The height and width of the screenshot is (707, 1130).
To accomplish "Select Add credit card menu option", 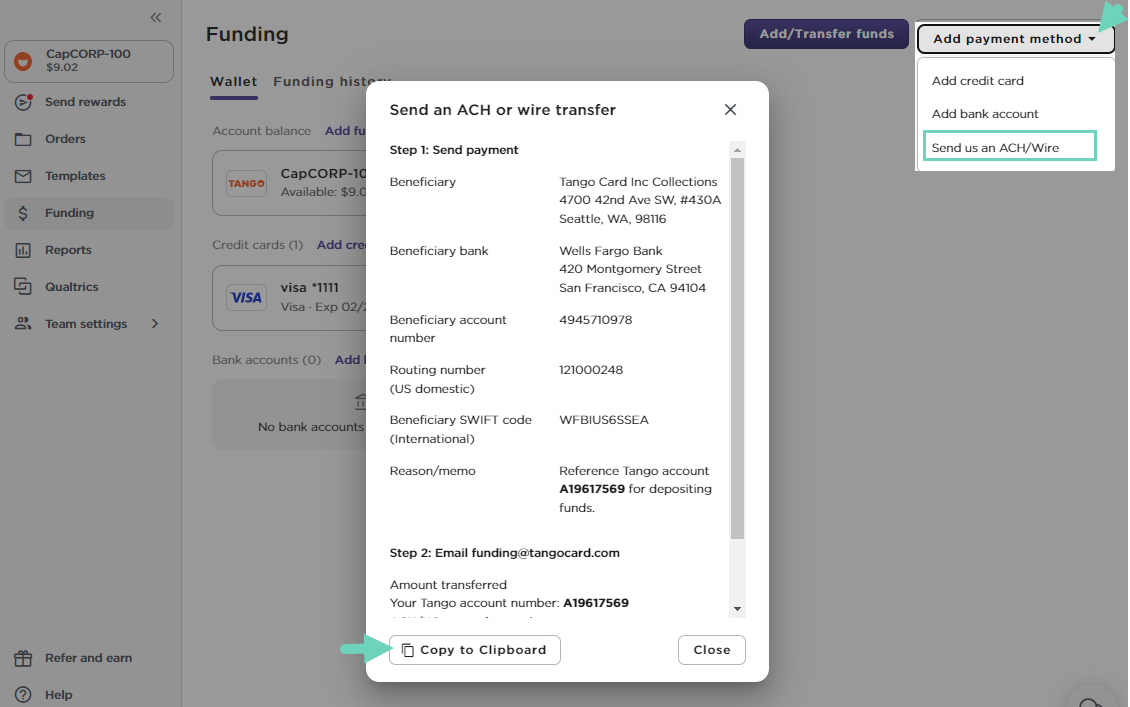I will tap(977, 81).
